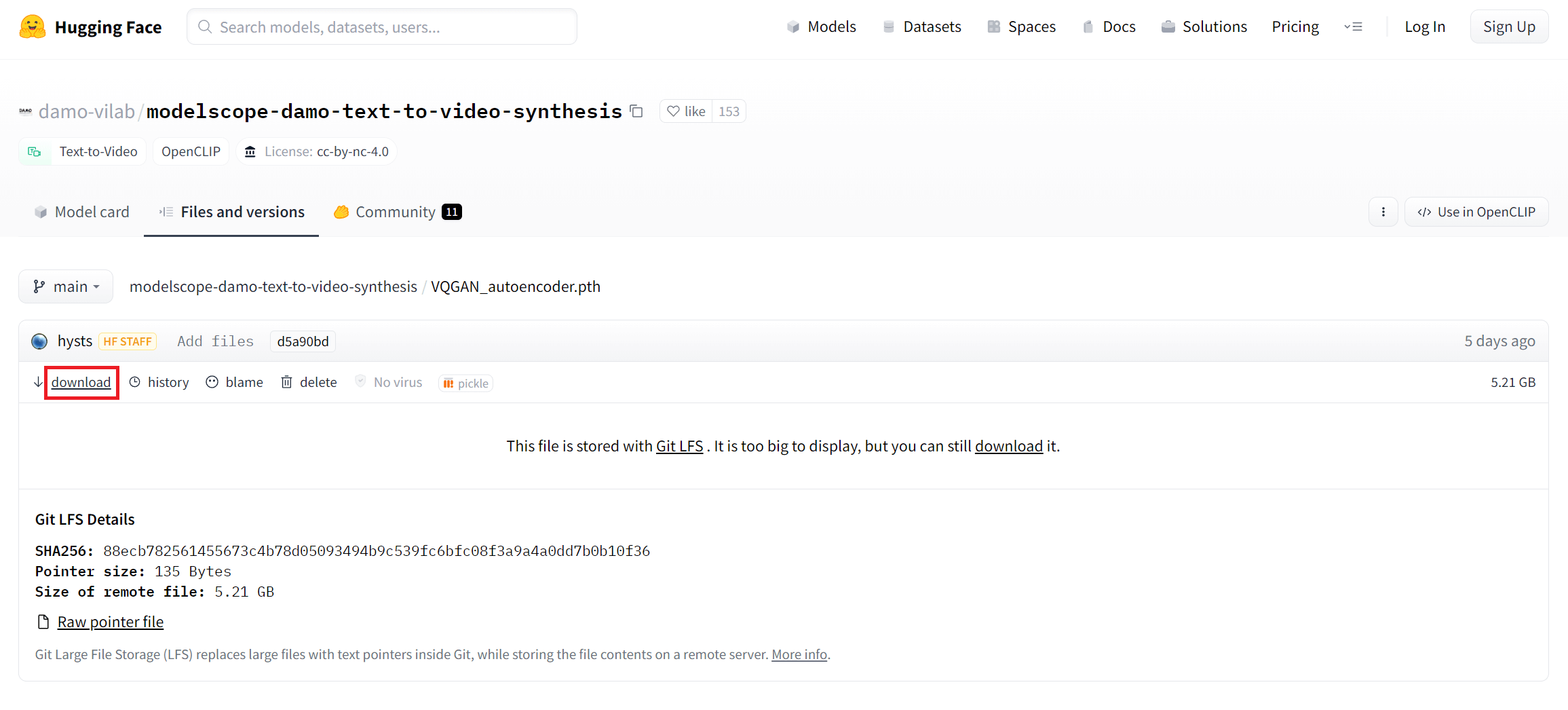1568x710 pixels.
Task: Click the heart like icon
Action: click(673, 111)
